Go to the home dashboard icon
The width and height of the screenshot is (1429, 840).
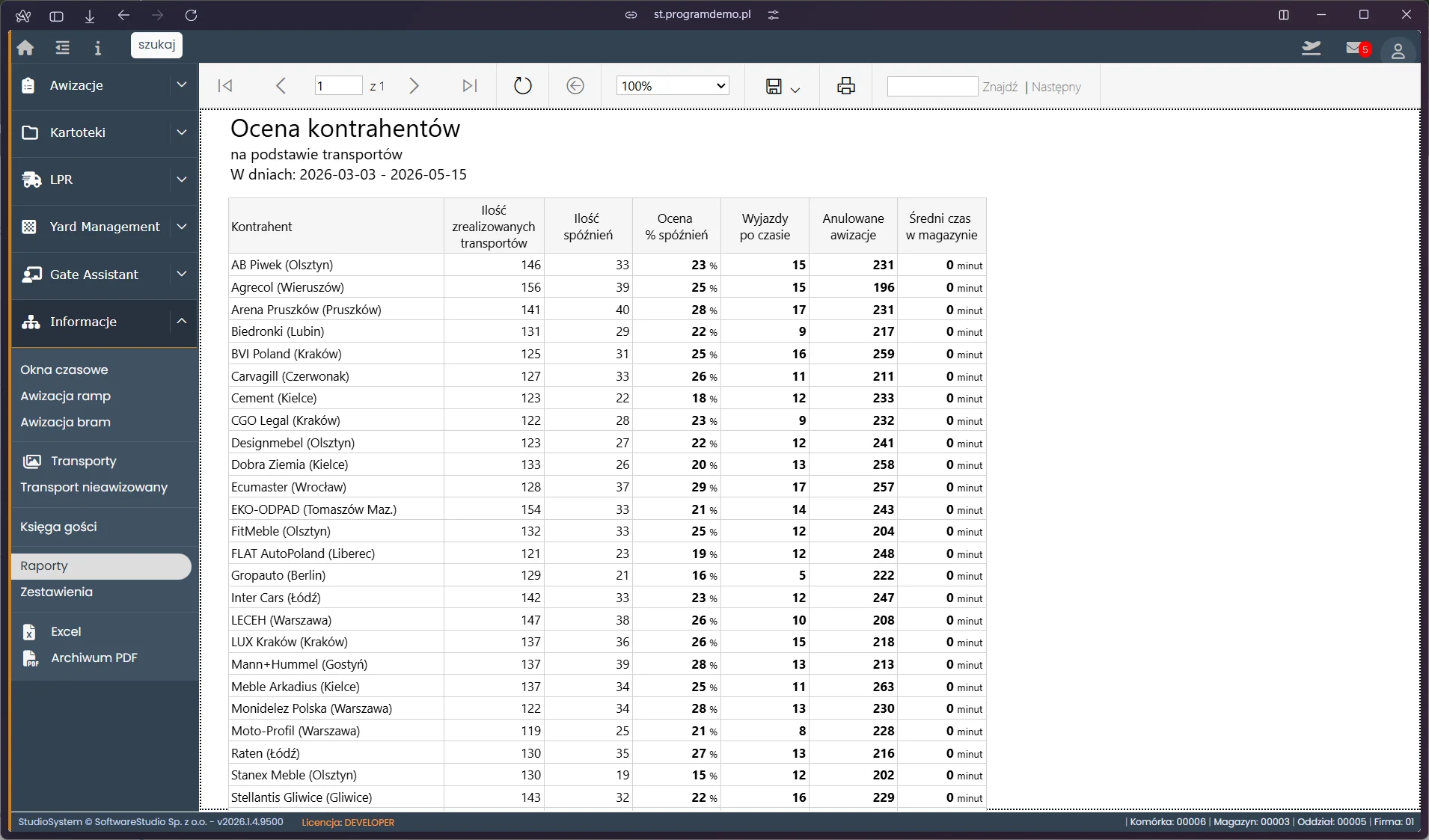(25, 48)
